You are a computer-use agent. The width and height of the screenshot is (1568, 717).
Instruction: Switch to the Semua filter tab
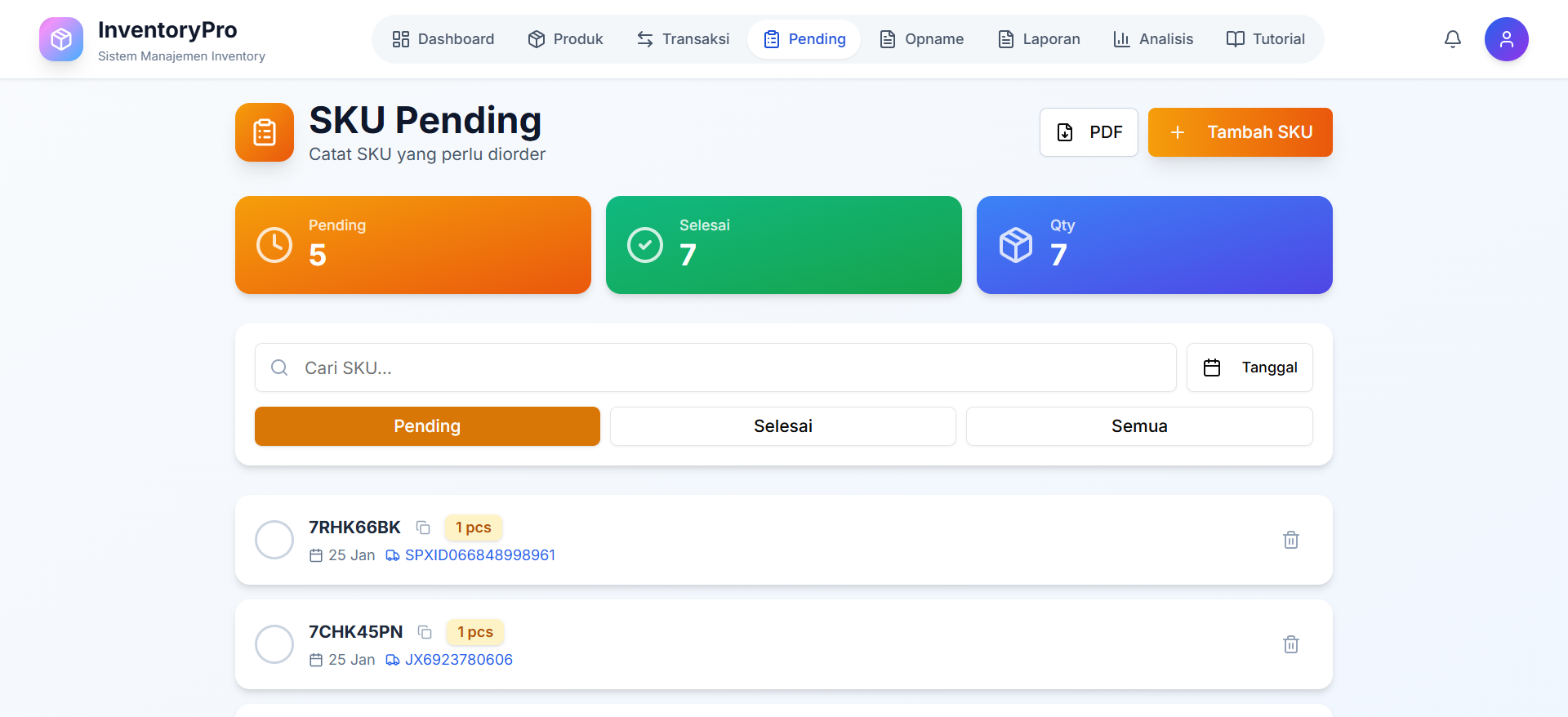[x=1139, y=426]
